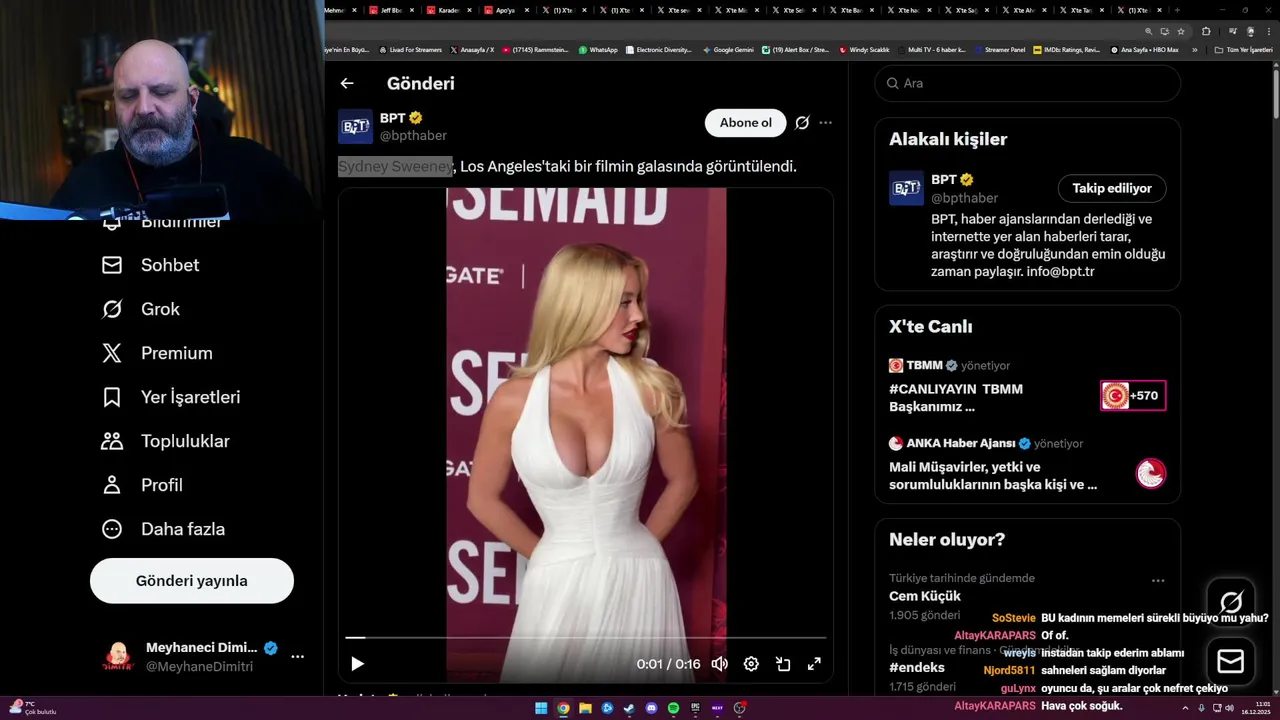Play the video in the post

357,664
